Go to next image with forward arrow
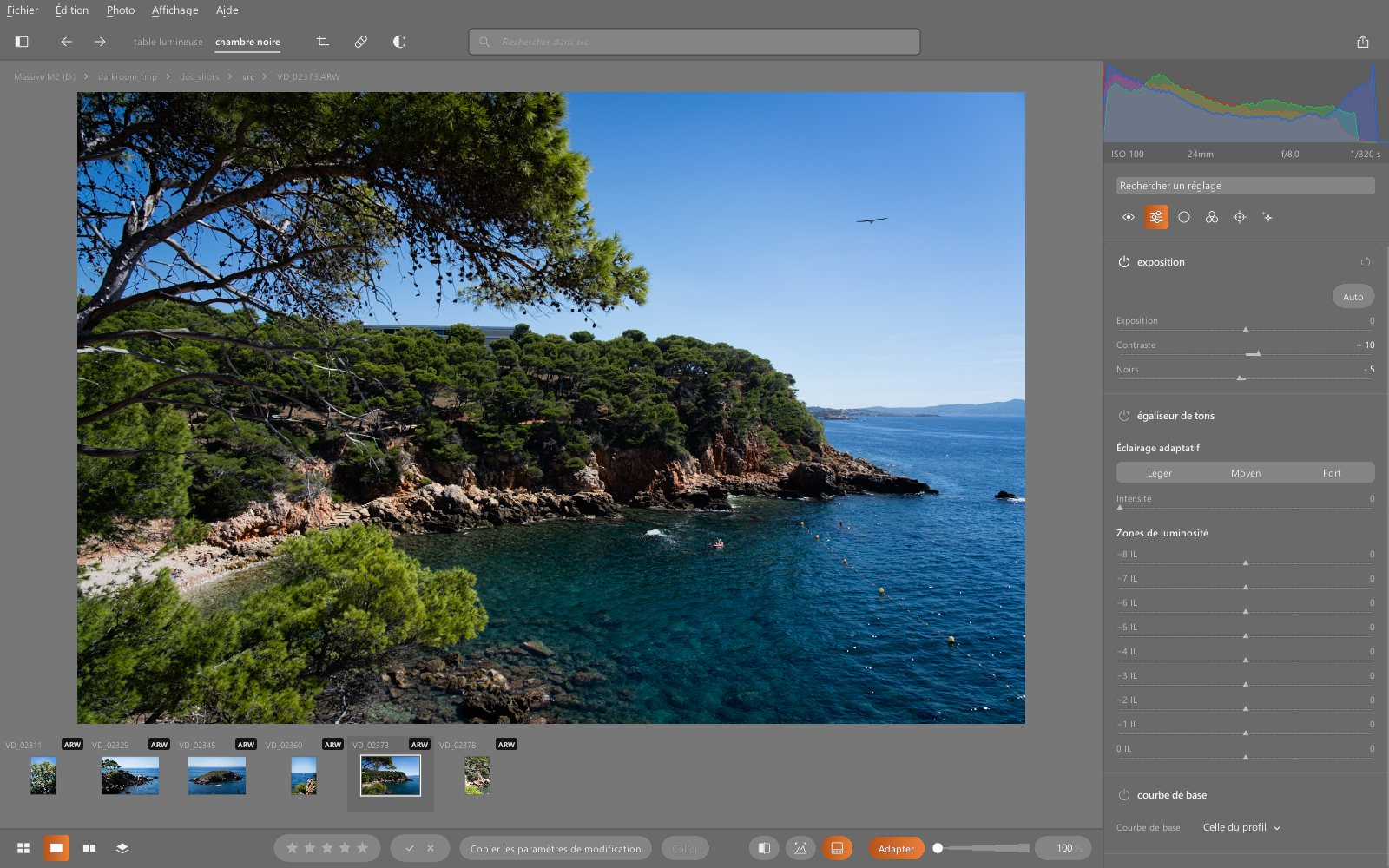Screen dimensions: 1389x868 (x=100, y=42)
